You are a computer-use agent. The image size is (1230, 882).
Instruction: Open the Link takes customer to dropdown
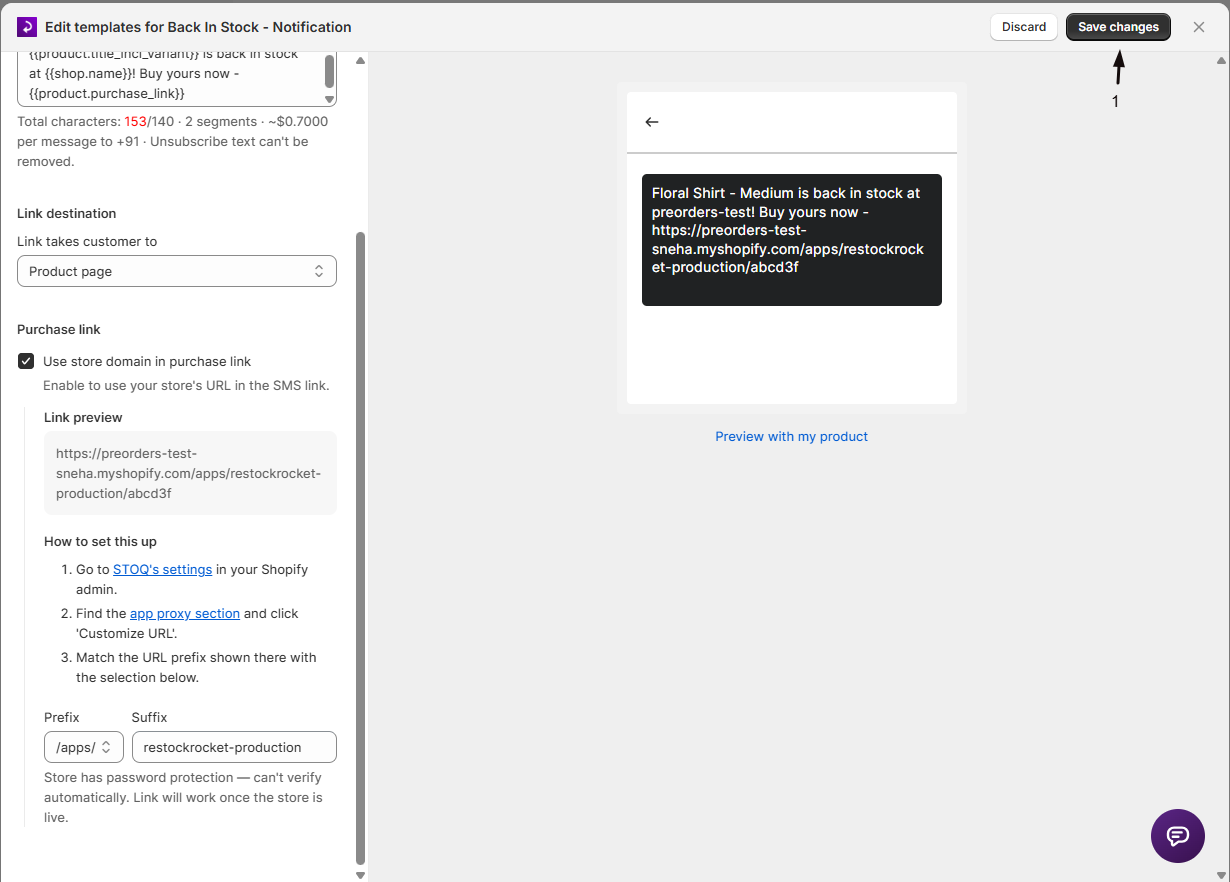coord(177,271)
